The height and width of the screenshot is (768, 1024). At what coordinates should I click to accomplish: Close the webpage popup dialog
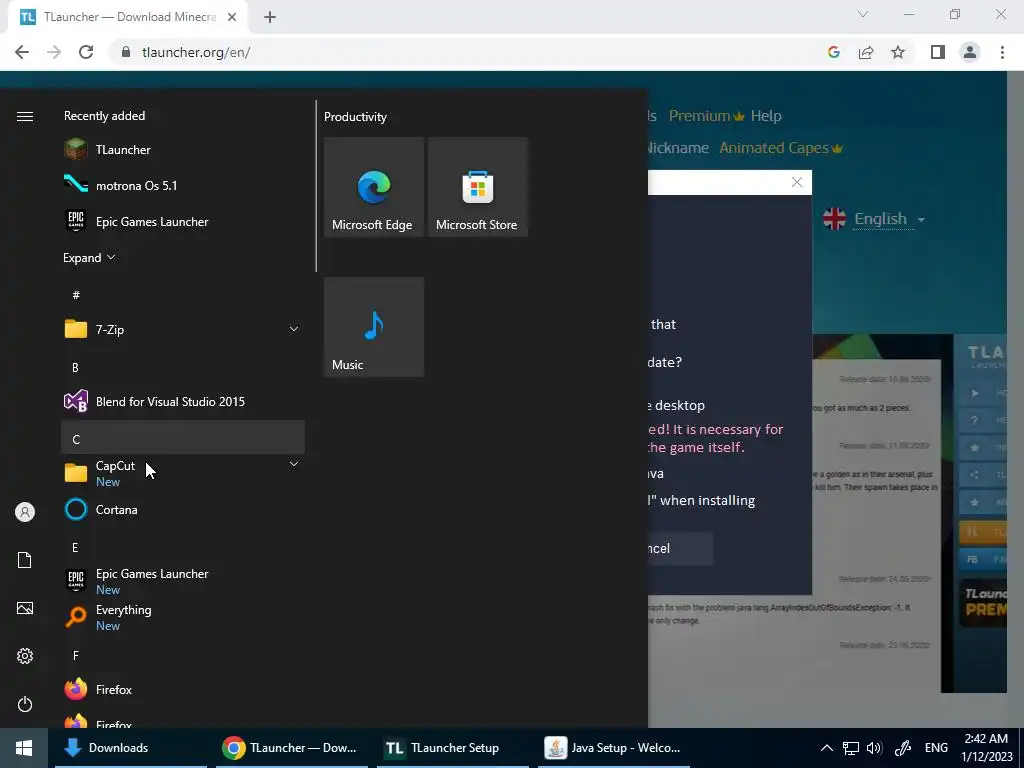coord(797,182)
